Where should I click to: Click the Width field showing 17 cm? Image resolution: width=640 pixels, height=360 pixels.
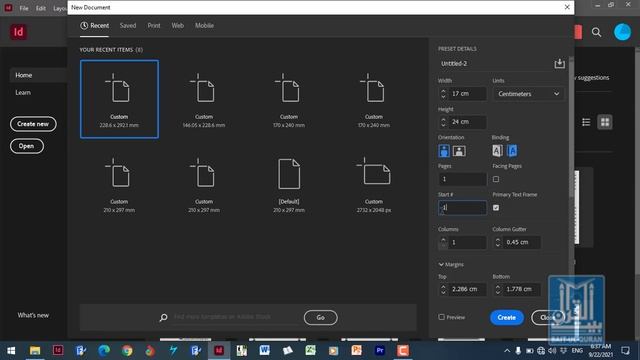467,93
